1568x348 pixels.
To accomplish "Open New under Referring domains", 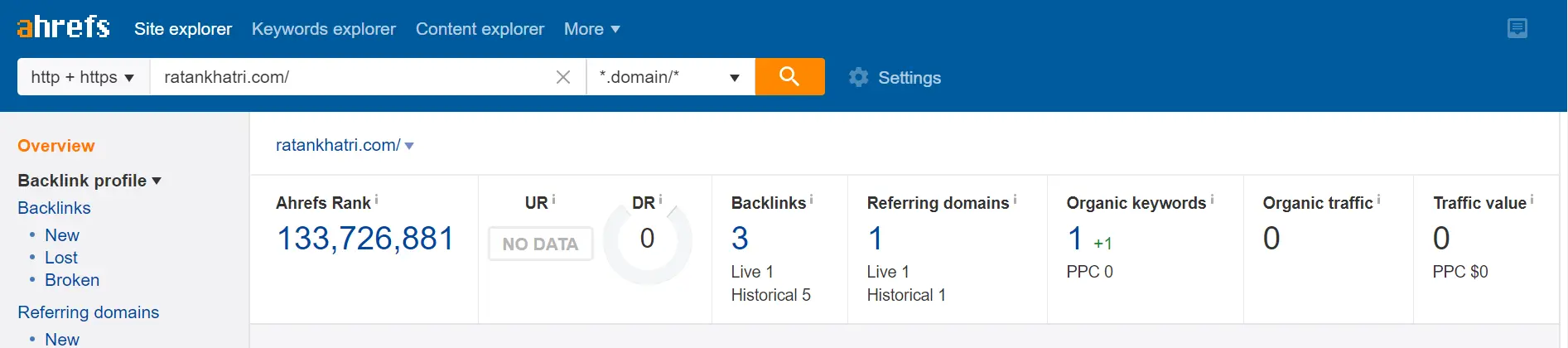I will pos(62,339).
